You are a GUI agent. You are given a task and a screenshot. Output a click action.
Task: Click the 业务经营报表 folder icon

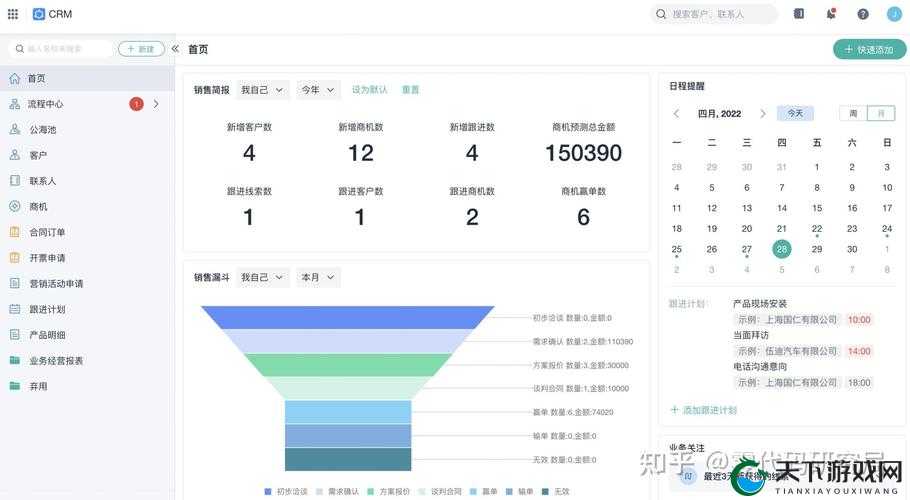(x=15, y=360)
